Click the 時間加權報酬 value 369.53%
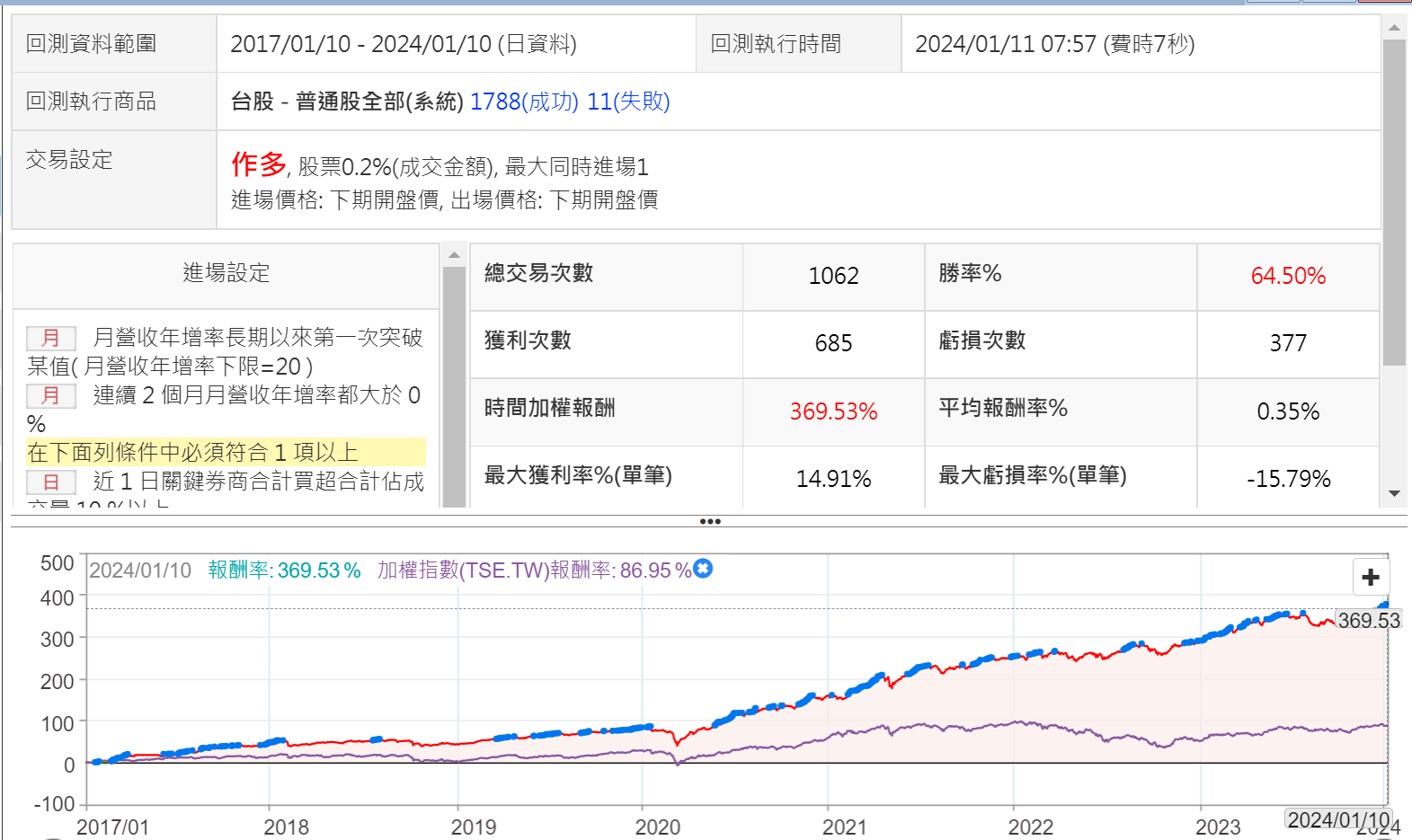 click(x=833, y=411)
